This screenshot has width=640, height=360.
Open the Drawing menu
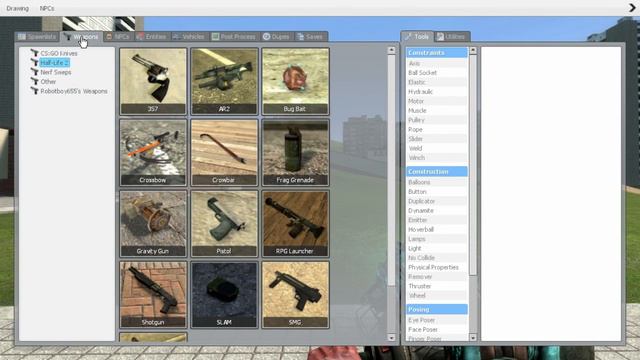click(x=18, y=8)
